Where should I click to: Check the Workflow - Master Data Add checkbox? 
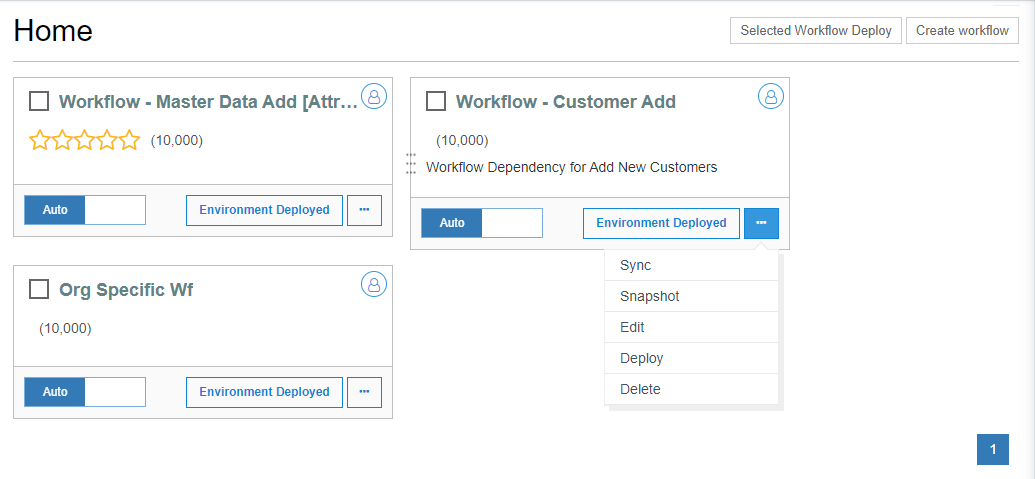(x=39, y=101)
